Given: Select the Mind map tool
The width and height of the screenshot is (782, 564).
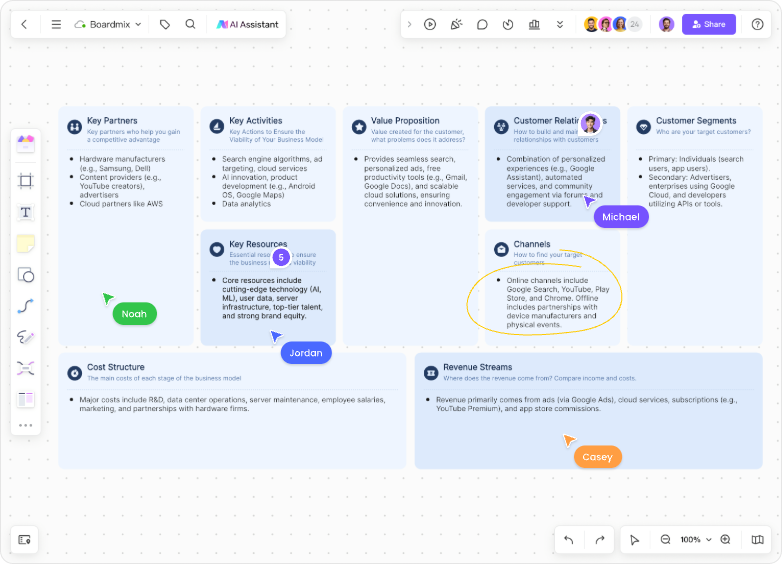Looking at the screenshot, I should point(25,368).
